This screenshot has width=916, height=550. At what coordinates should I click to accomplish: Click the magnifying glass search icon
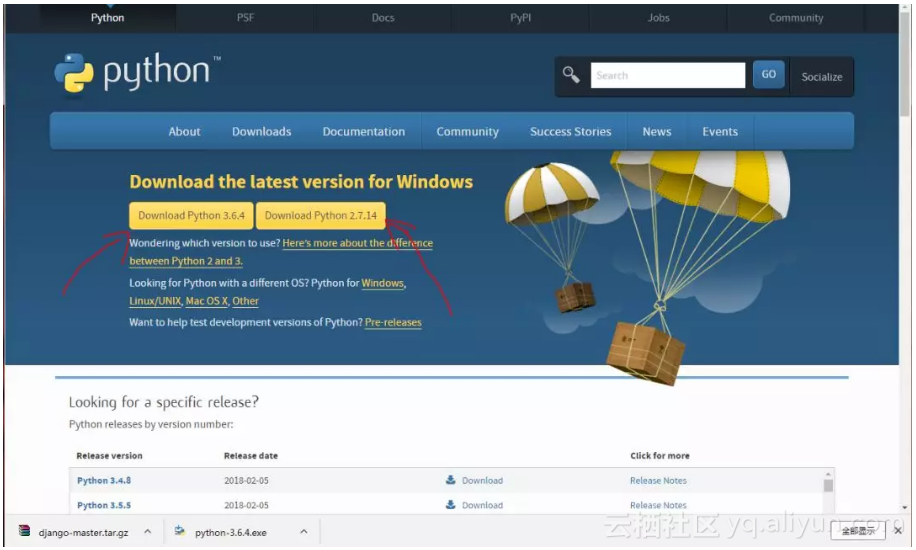pyautogui.click(x=571, y=75)
